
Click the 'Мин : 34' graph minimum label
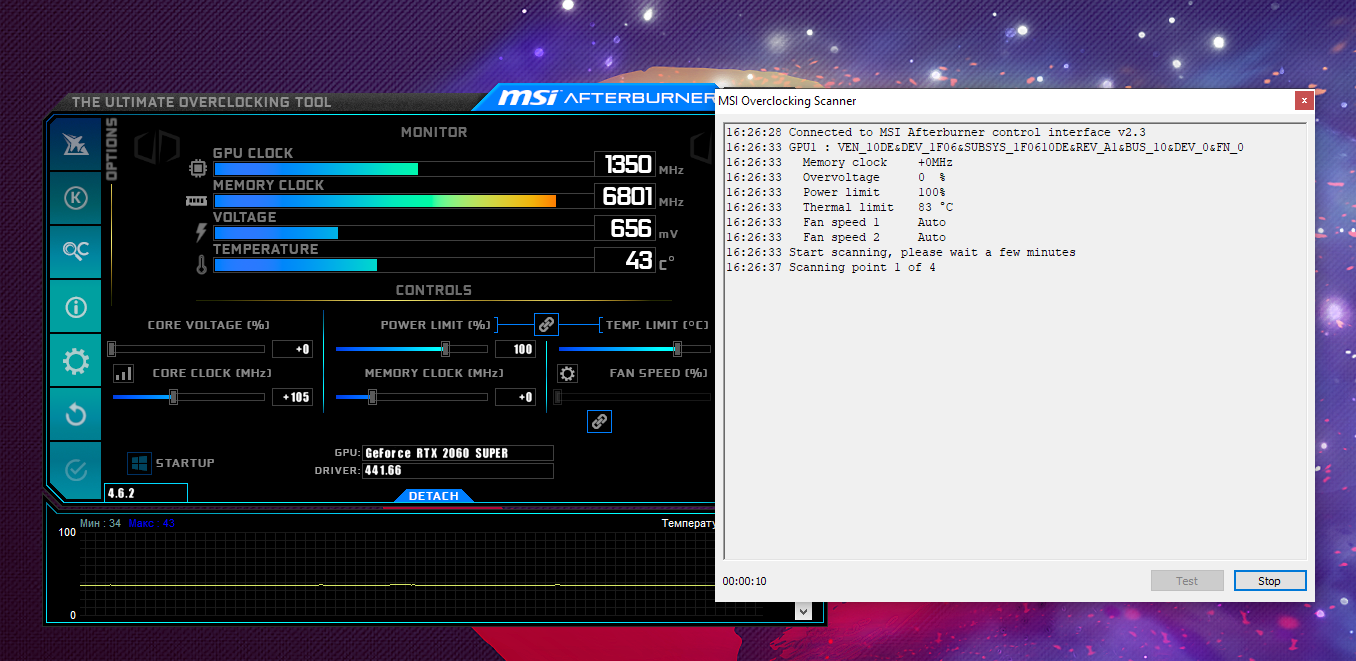coord(100,524)
